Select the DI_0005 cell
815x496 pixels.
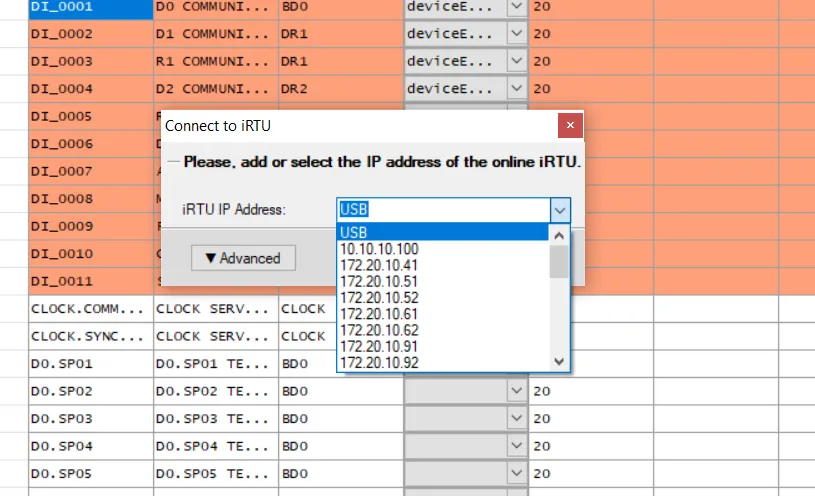point(91,116)
